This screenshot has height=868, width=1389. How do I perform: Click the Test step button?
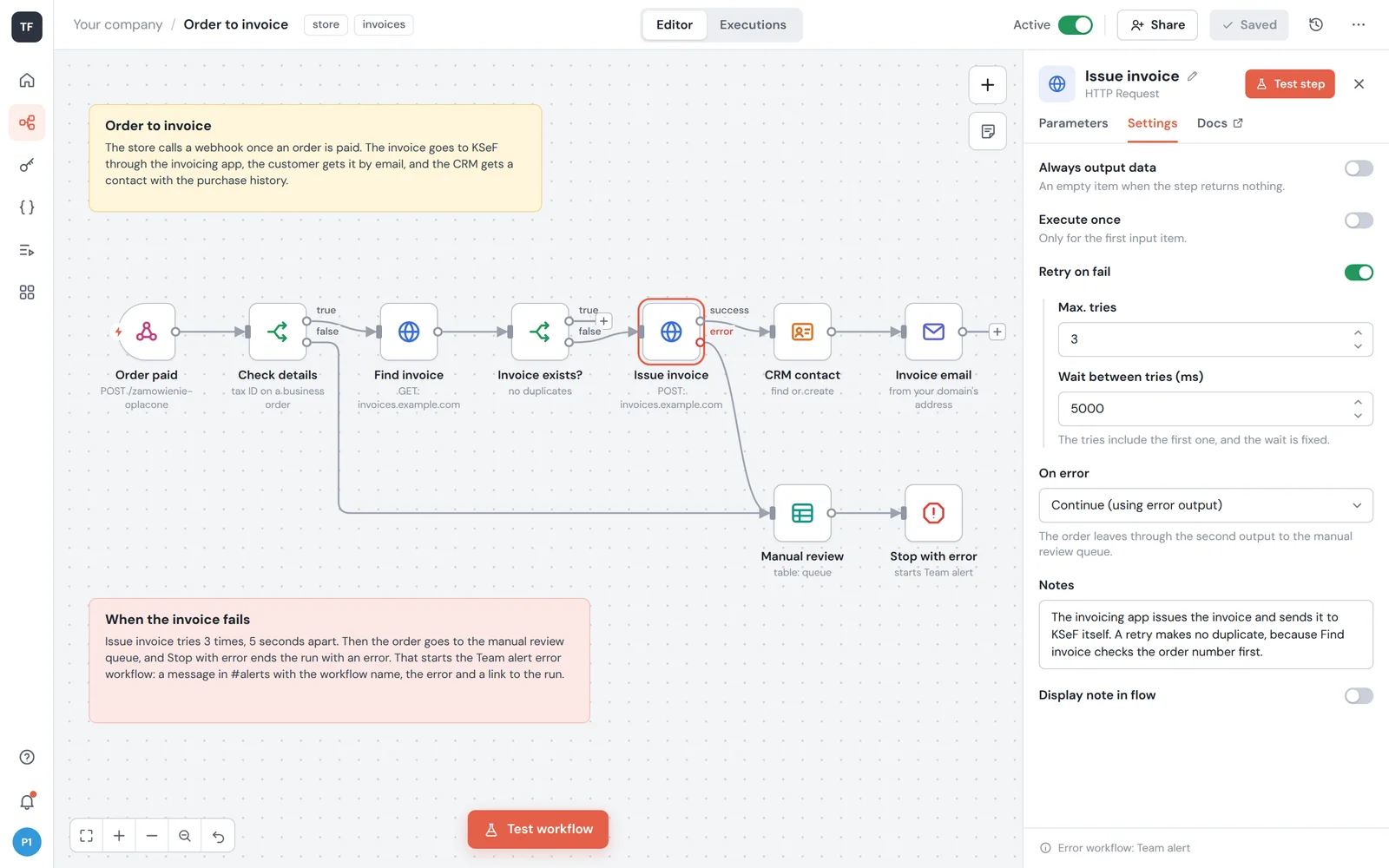point(1290,84)
